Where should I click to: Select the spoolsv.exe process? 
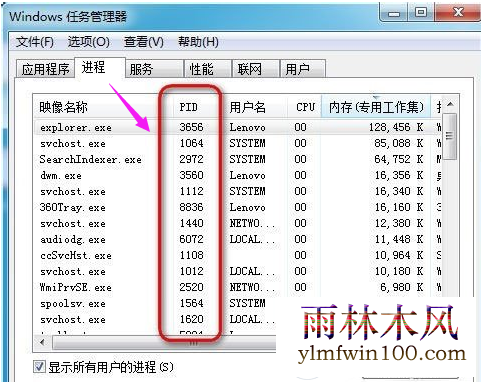[155, 303]
